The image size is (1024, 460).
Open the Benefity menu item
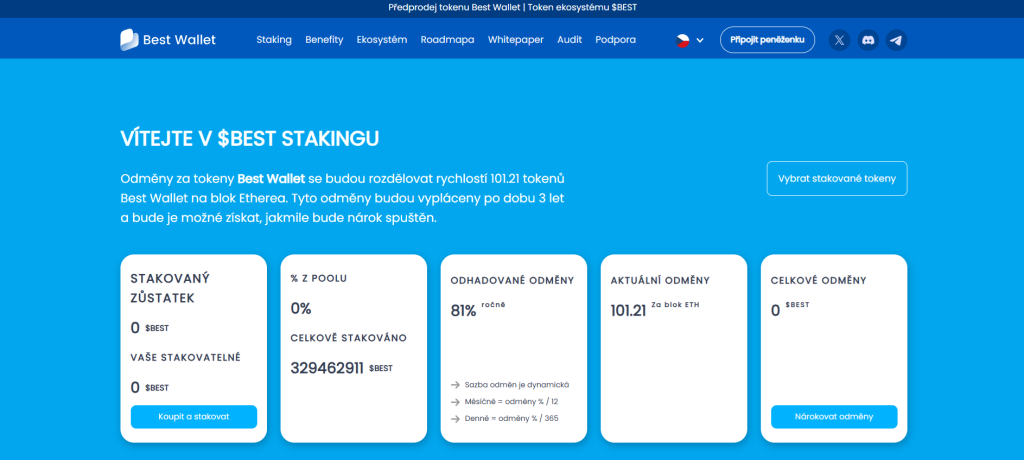tap(324, 40)
